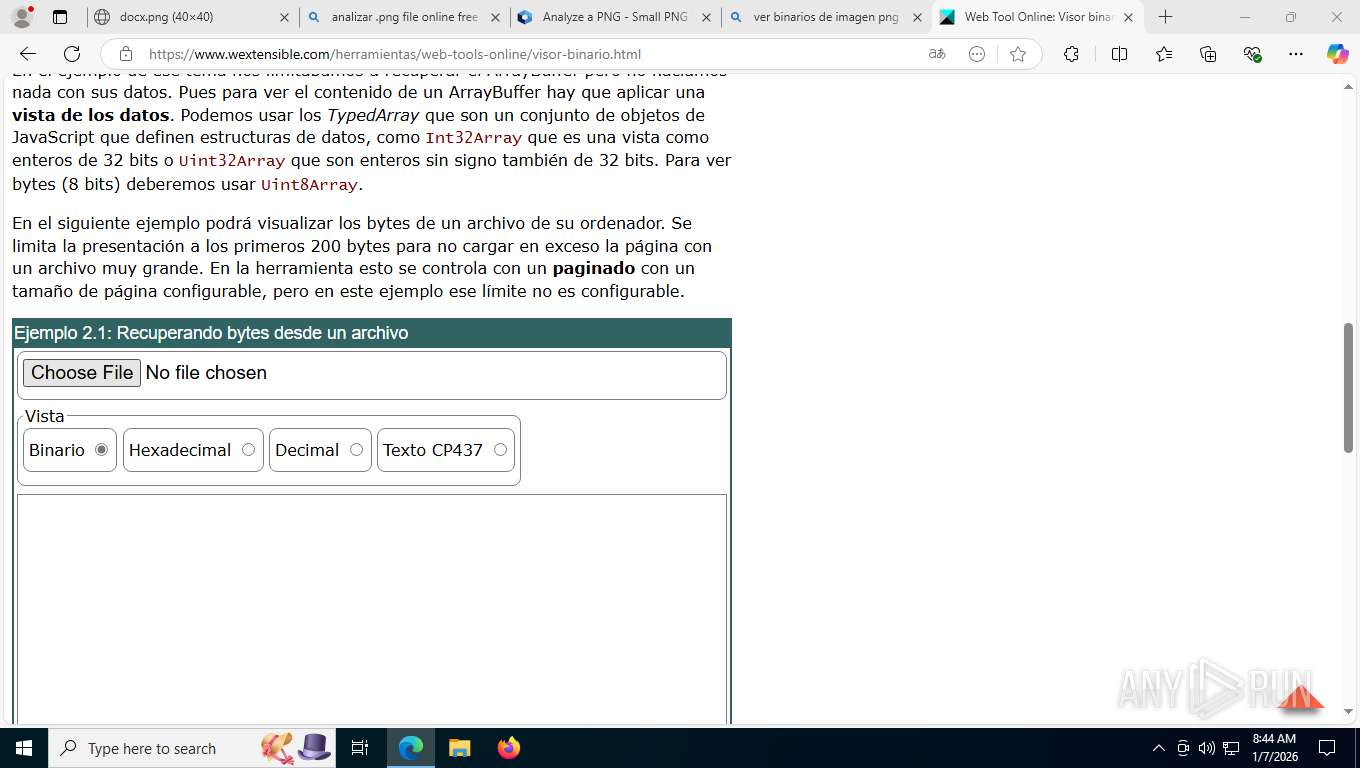
Task: Open the Windows Start menu
Action: (23, 748)
